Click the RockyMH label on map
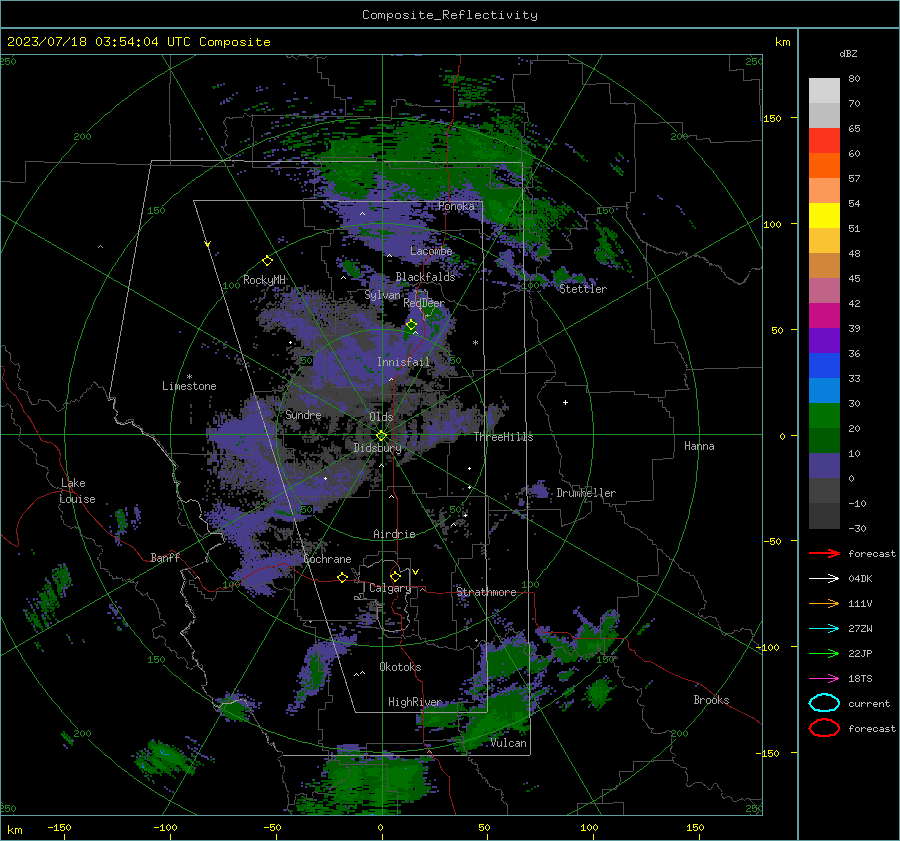 coord(264,280)
